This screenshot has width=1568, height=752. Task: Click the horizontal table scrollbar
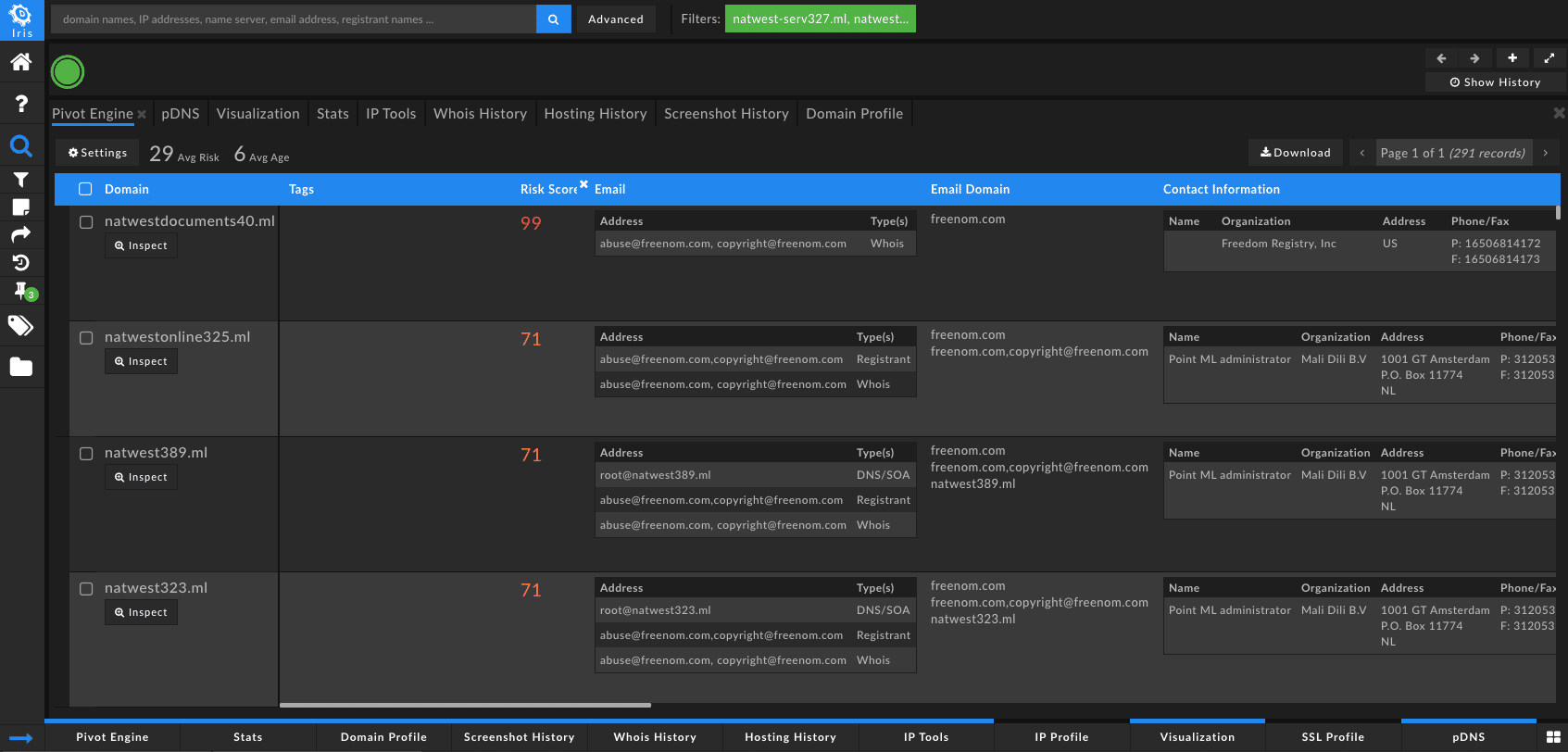tap(465, 706)
